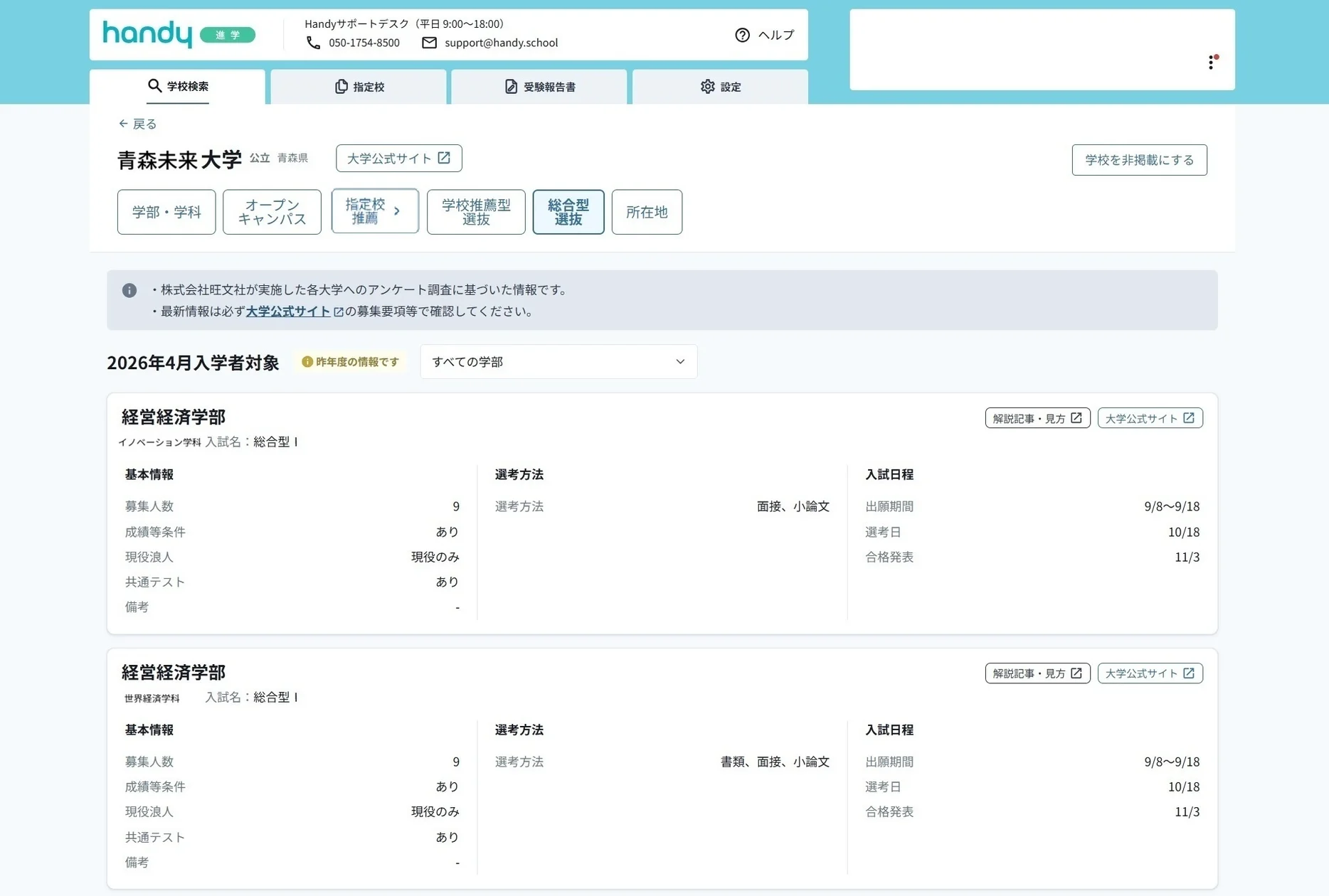The width and height of the screenshot is (1329, 896).
Task: Switch to the 受験報告書 tab
Action: pos(539,86)
